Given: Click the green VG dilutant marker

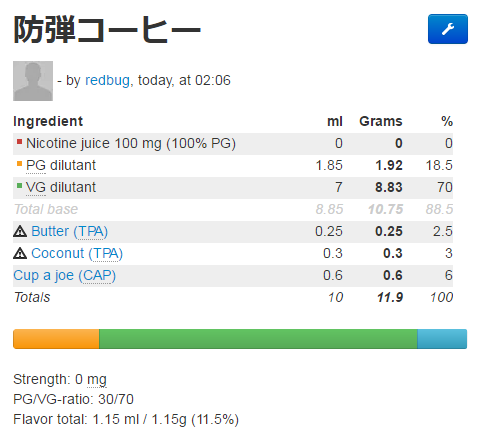Looking at the screenshot, I should (x=19, y=186).
